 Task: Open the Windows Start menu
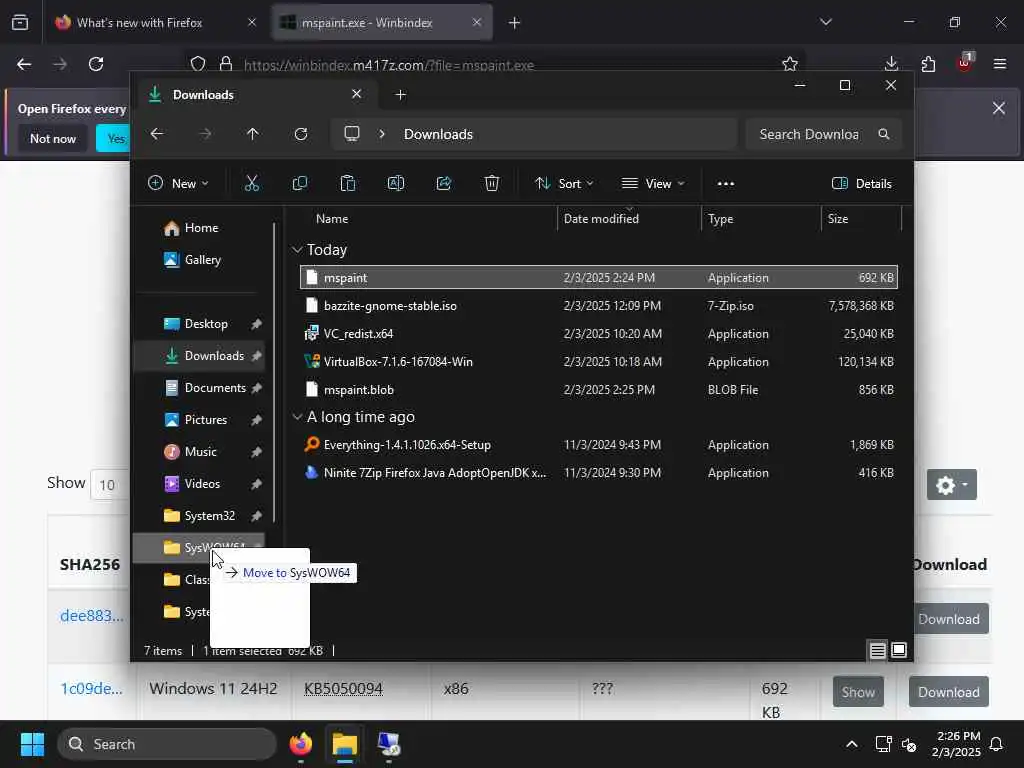coord(32,744)
